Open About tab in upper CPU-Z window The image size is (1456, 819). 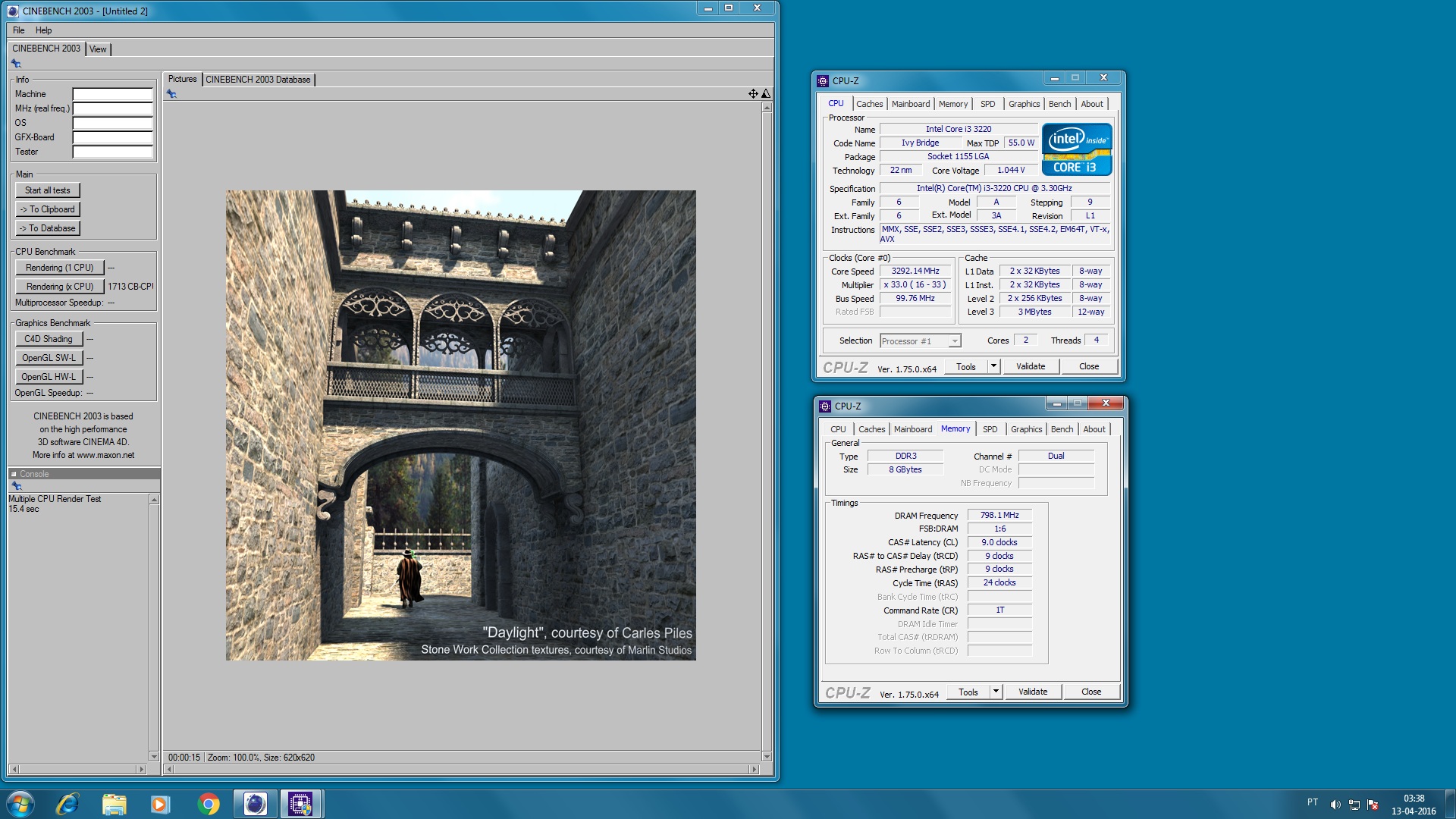(x=1092, y=104)
